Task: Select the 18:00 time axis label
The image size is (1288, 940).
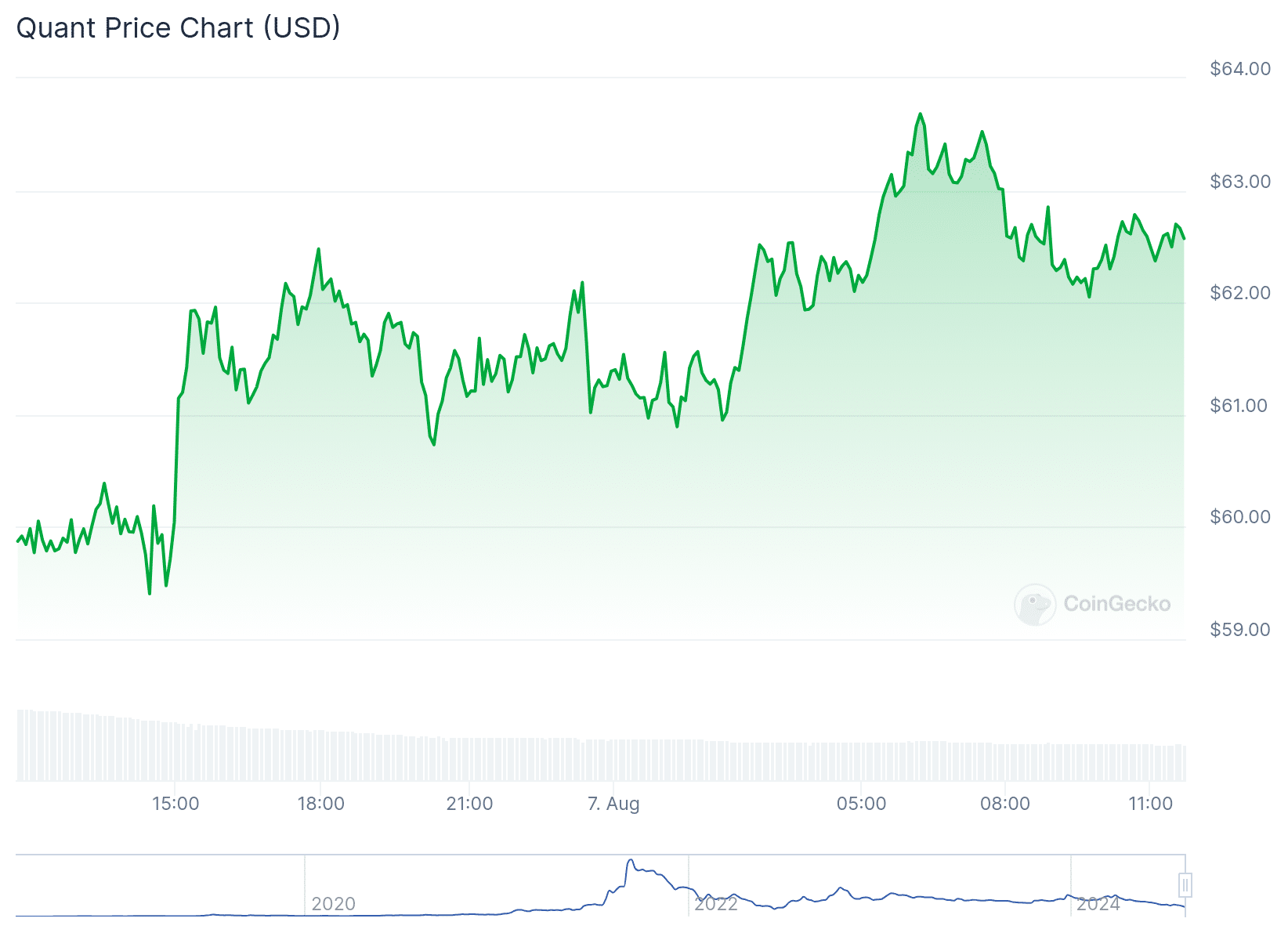Action: 320,804
